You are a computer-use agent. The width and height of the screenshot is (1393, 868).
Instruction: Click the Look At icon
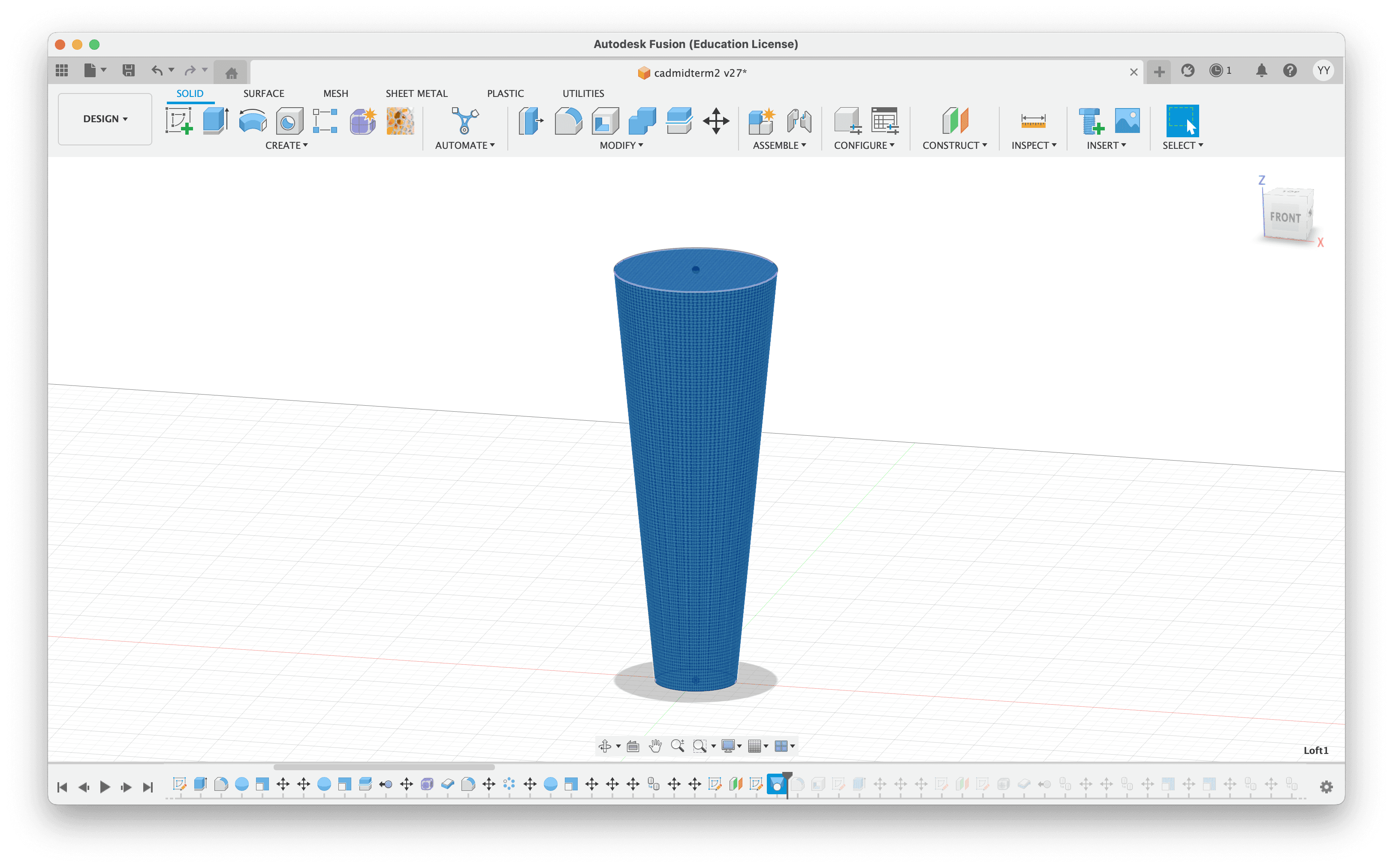pos(633,746)
